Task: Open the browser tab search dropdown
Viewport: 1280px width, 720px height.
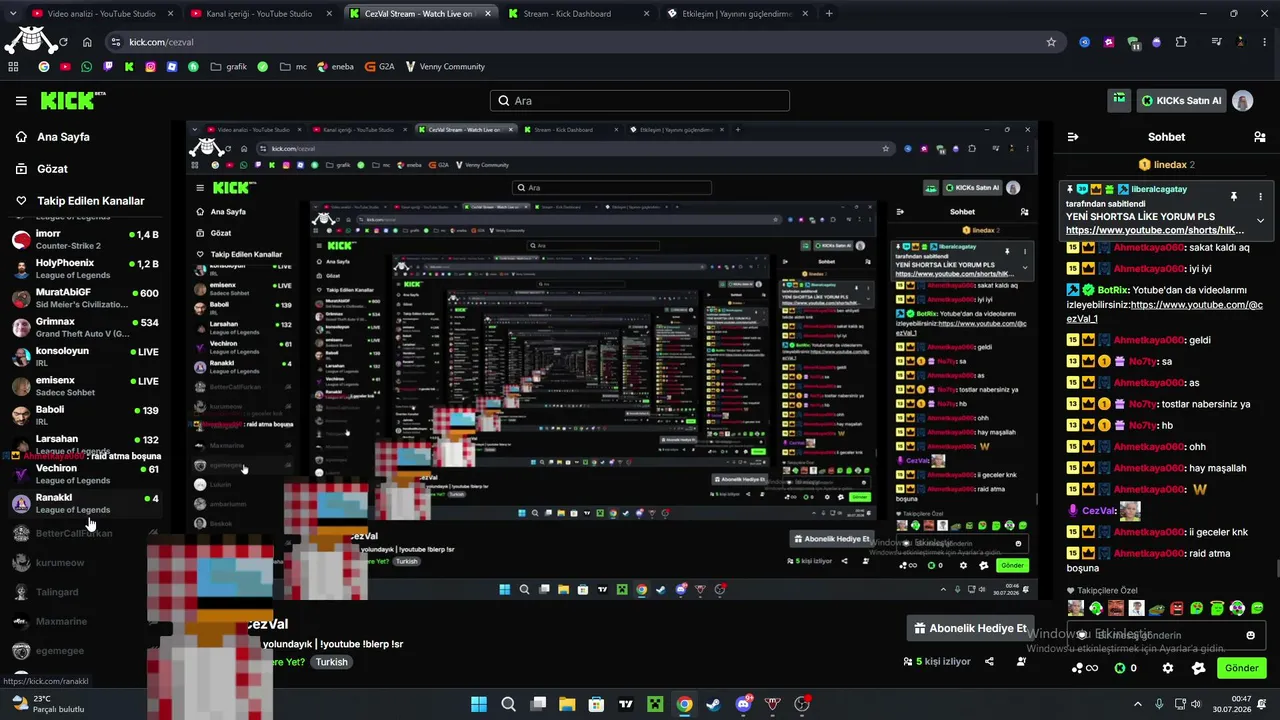Action: (14, 14)
